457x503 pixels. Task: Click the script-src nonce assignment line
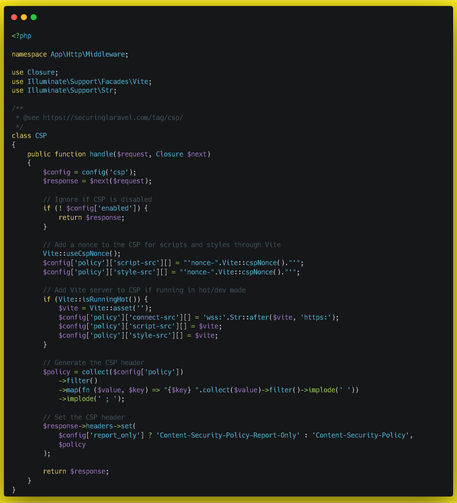[173, 263]
